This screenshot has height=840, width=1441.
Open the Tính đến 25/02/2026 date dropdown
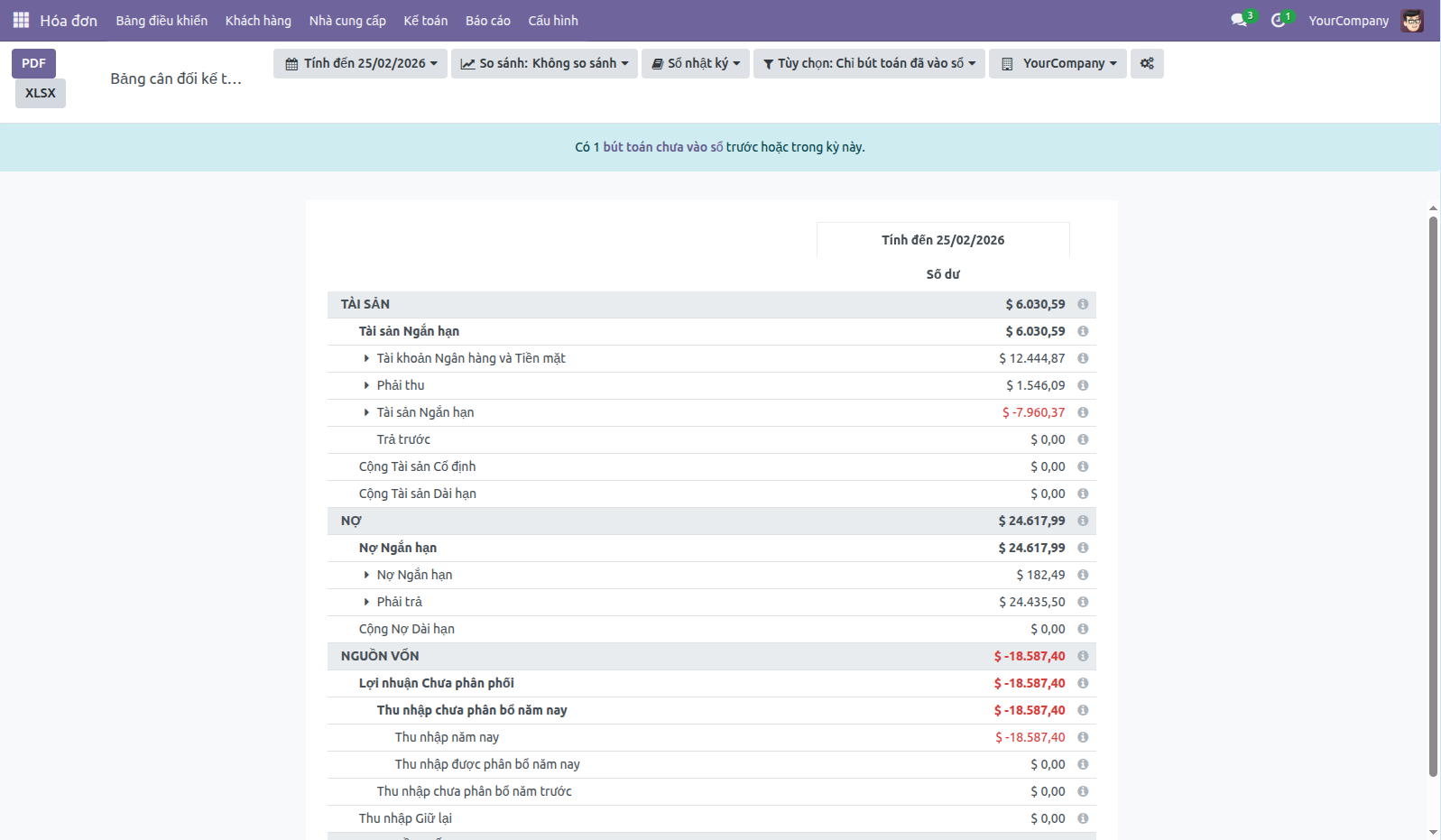tap(361, 63)
